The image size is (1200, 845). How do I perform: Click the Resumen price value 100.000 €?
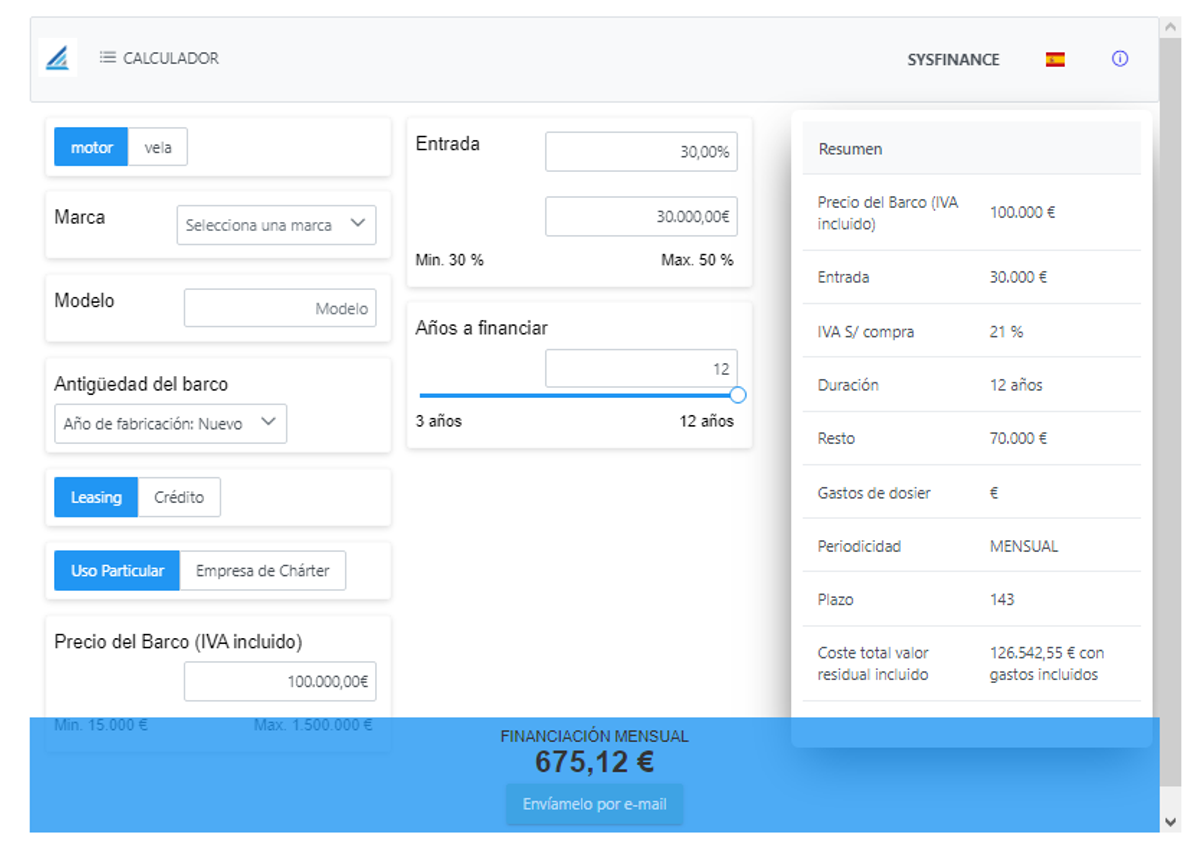pos(1023,212)
